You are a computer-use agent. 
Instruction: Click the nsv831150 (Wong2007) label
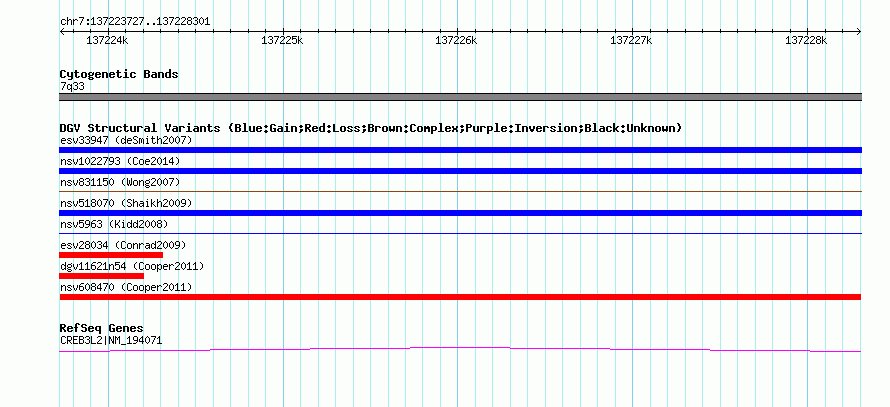(x=120, y=182)
